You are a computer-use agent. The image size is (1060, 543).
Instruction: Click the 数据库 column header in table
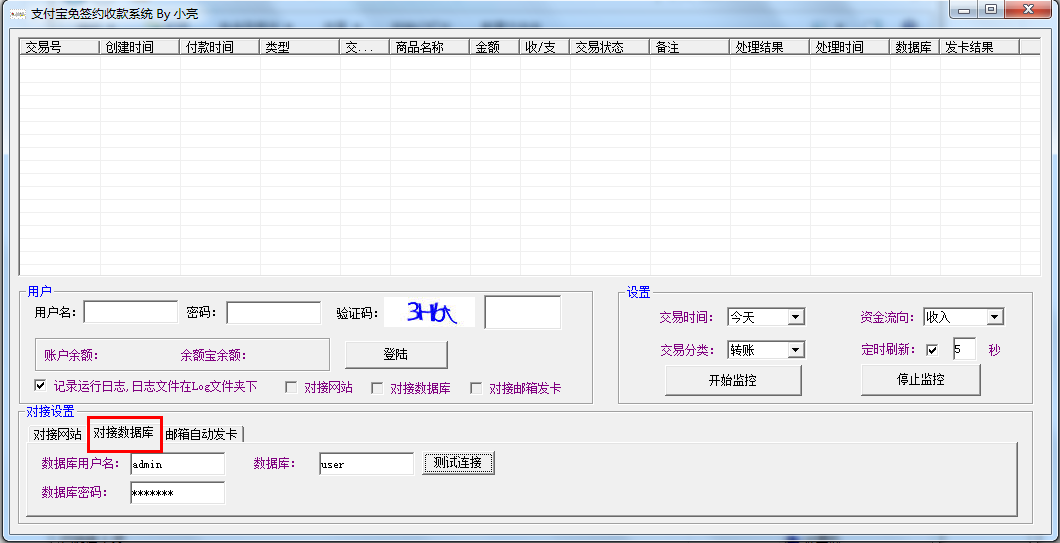point(915,47)
